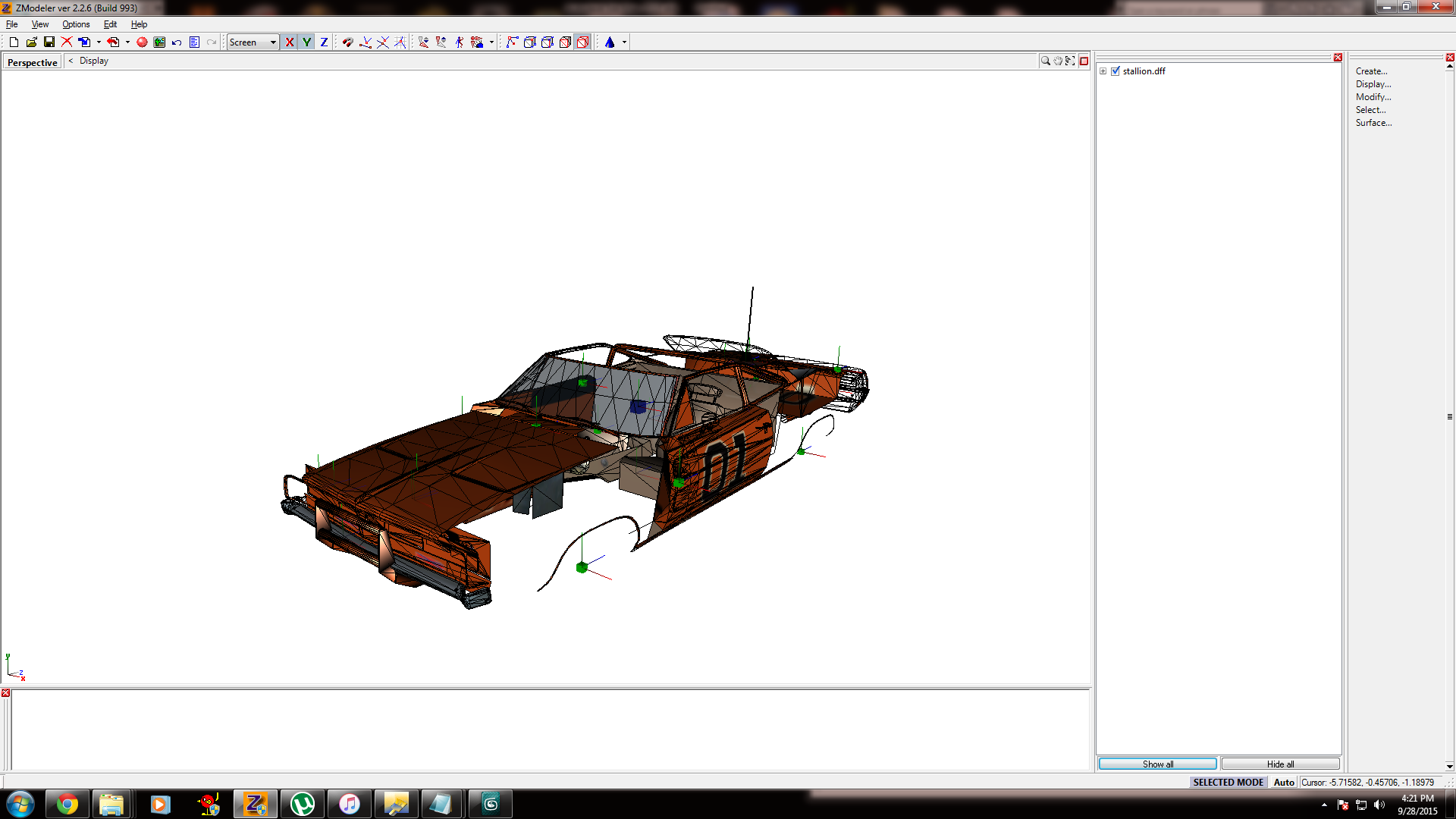The height and width of the screenshot is (819, 1456).
Task: Open the View menu
Action: (40, 24)
